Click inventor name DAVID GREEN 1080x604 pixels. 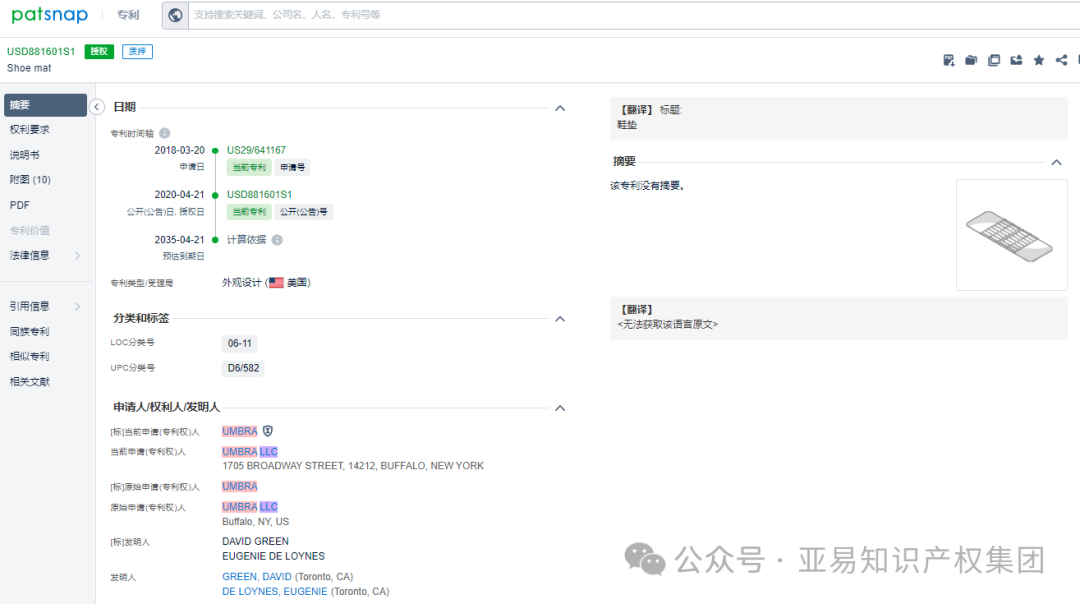coord(256,541)
